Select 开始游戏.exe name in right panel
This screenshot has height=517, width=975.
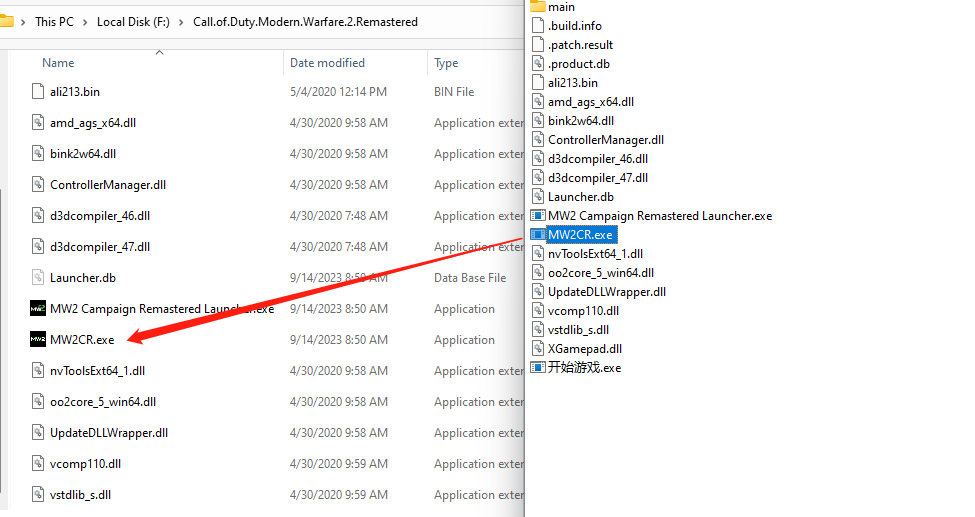coord(585,368)
